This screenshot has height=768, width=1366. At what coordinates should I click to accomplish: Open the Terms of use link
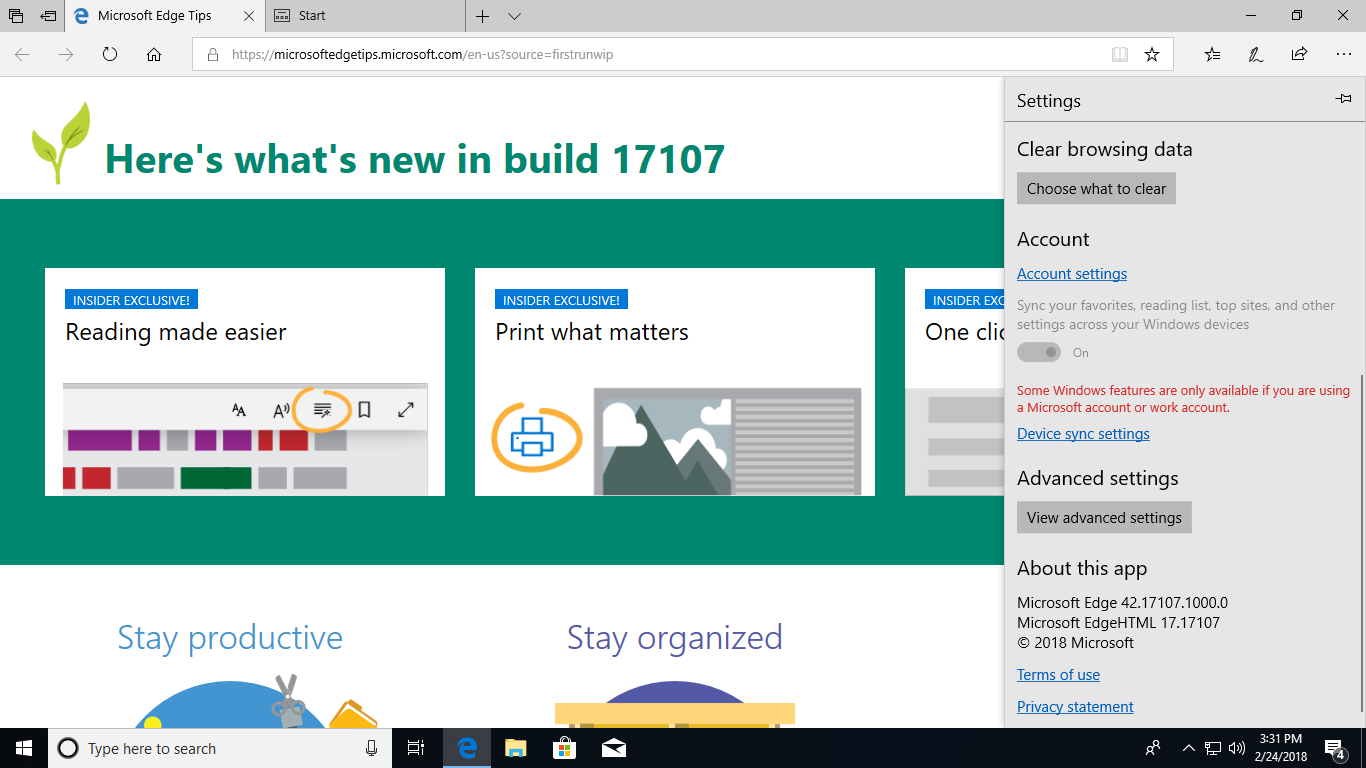point(1058,675)
